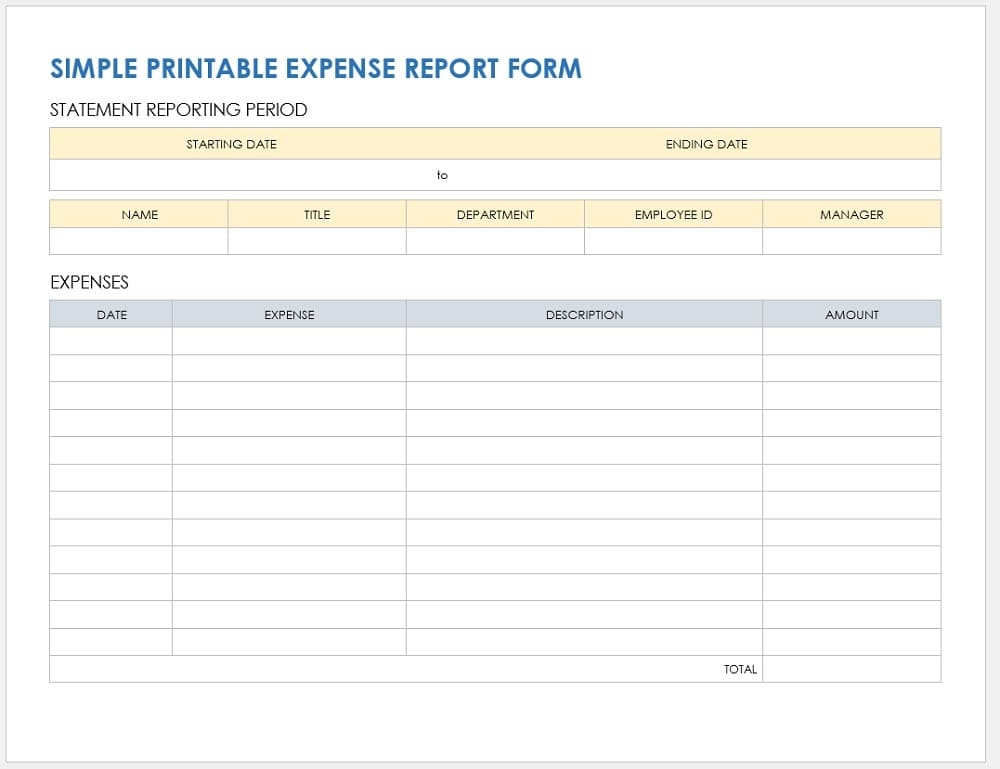
Task: Select the DESCRIPTION column header
Action: pos(585,314)
